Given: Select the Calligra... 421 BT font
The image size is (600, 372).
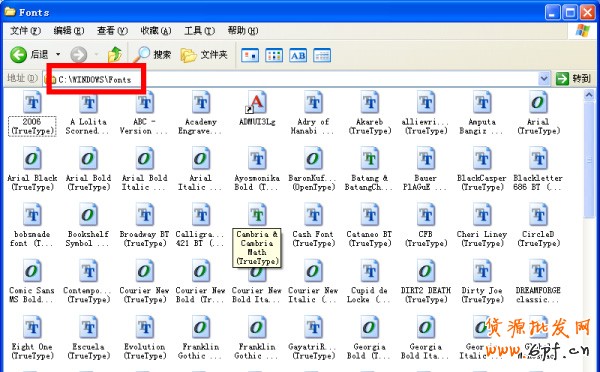Looking at the screenshot, I should coord(200,226).
